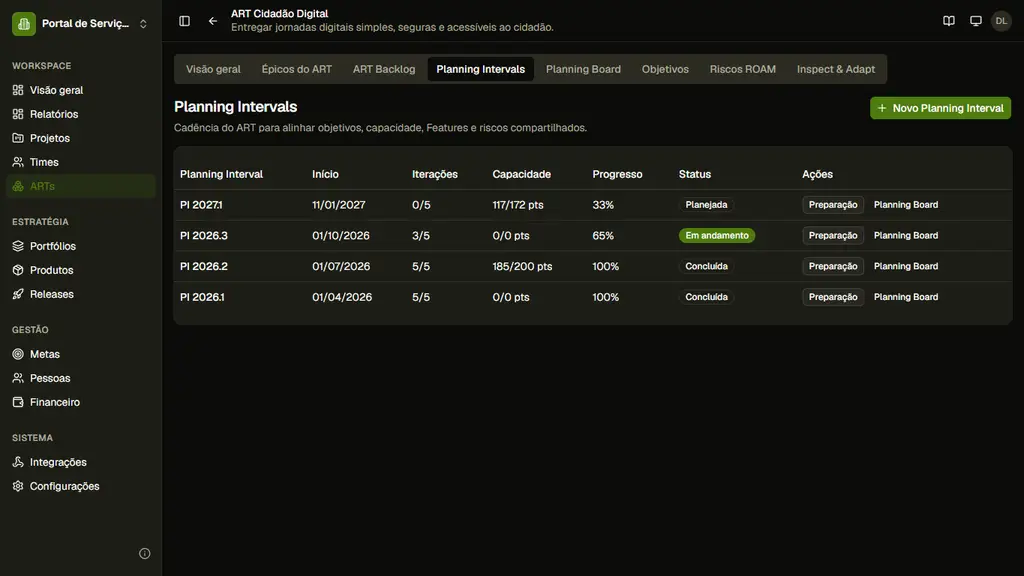Switch to the ART Backlog tab

[x=384, y=69]
